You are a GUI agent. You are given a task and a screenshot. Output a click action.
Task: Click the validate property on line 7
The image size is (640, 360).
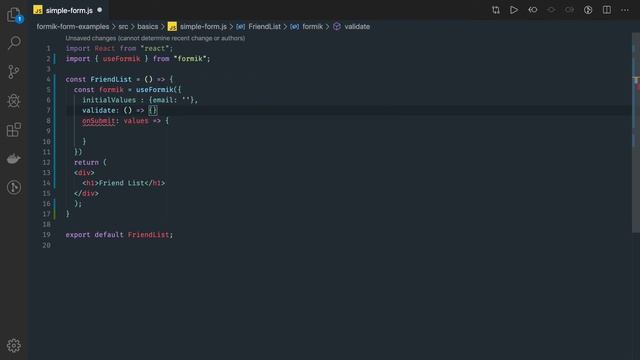point(98,110)
